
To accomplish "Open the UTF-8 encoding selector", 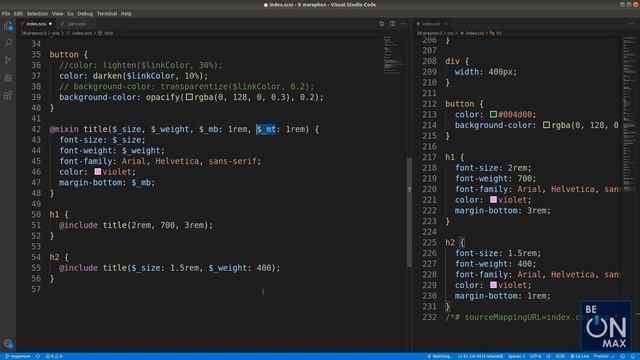I will [536, 356].
